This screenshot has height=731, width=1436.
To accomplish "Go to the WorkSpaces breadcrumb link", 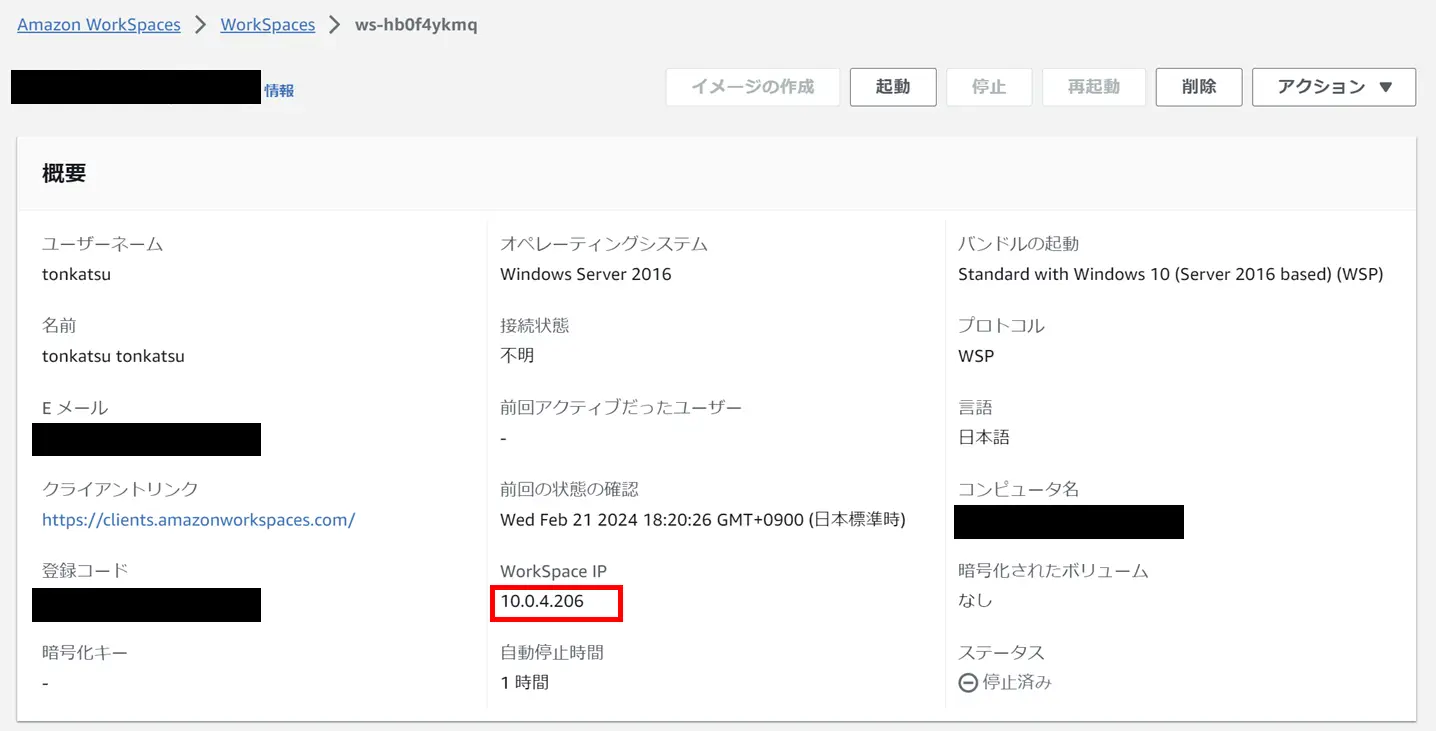I will point(268,25).
